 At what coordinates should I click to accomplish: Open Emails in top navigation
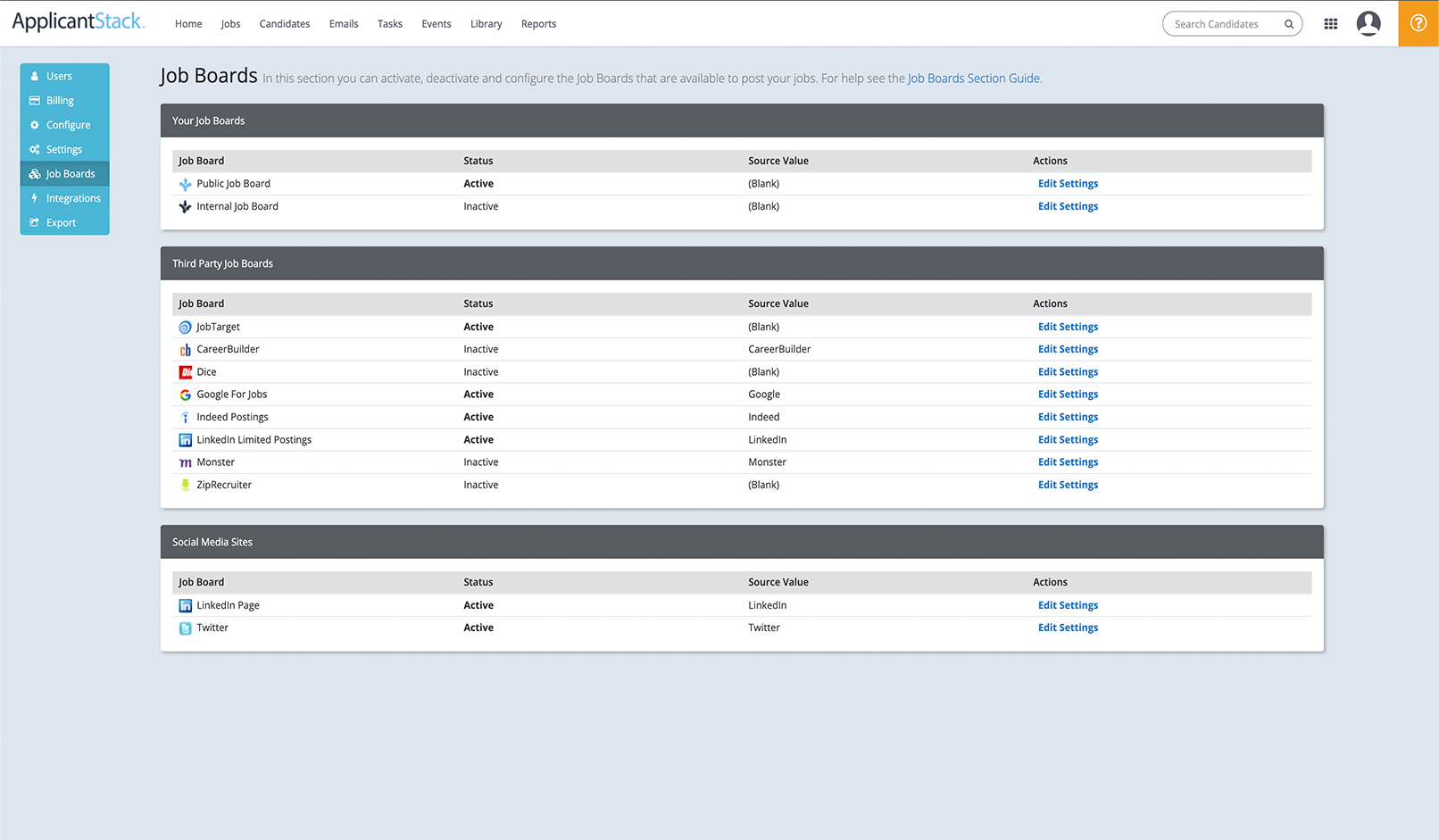pos(344,24)
